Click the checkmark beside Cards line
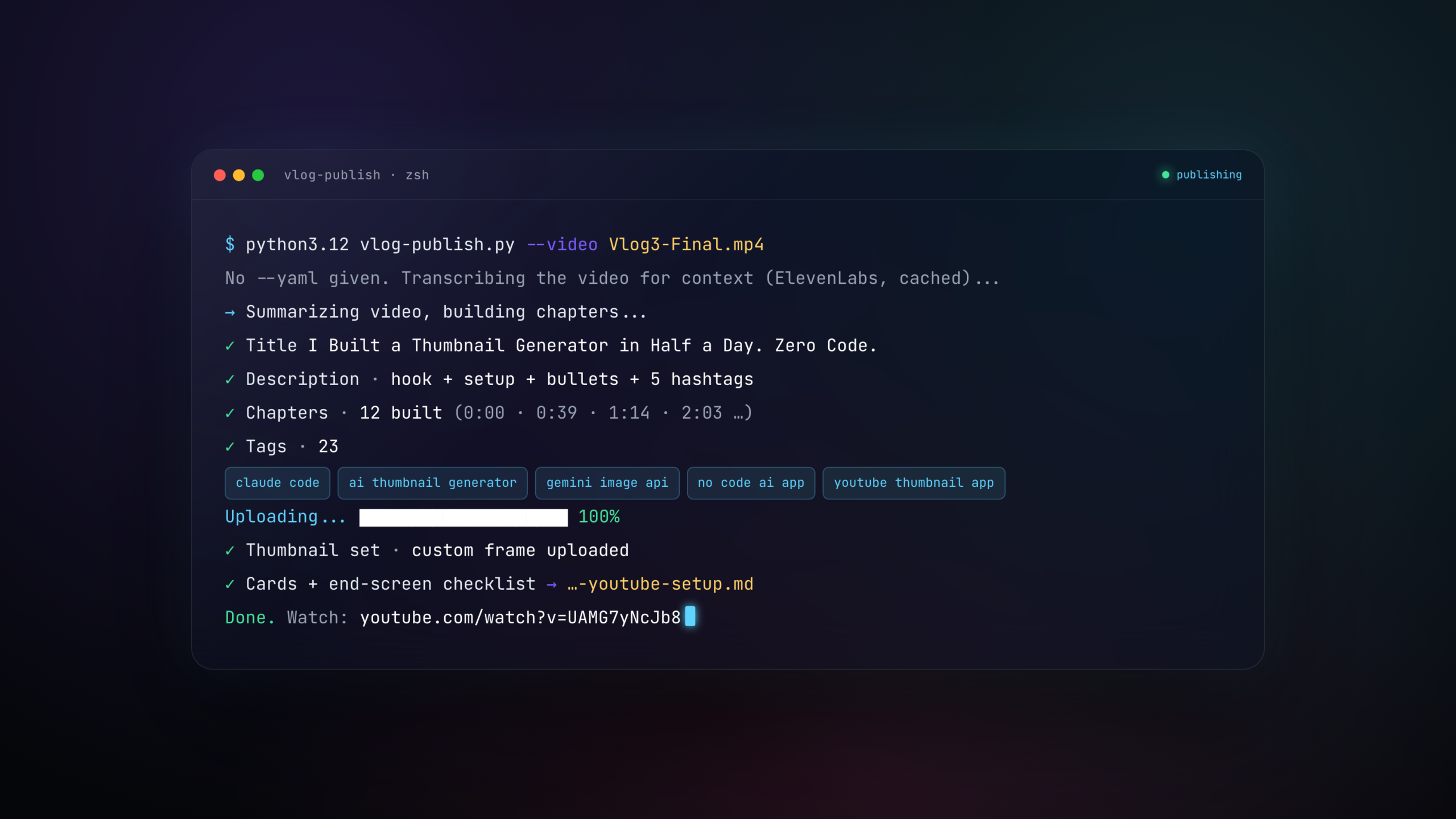This screenshot has width=1456, height=819. coord(230,584)
